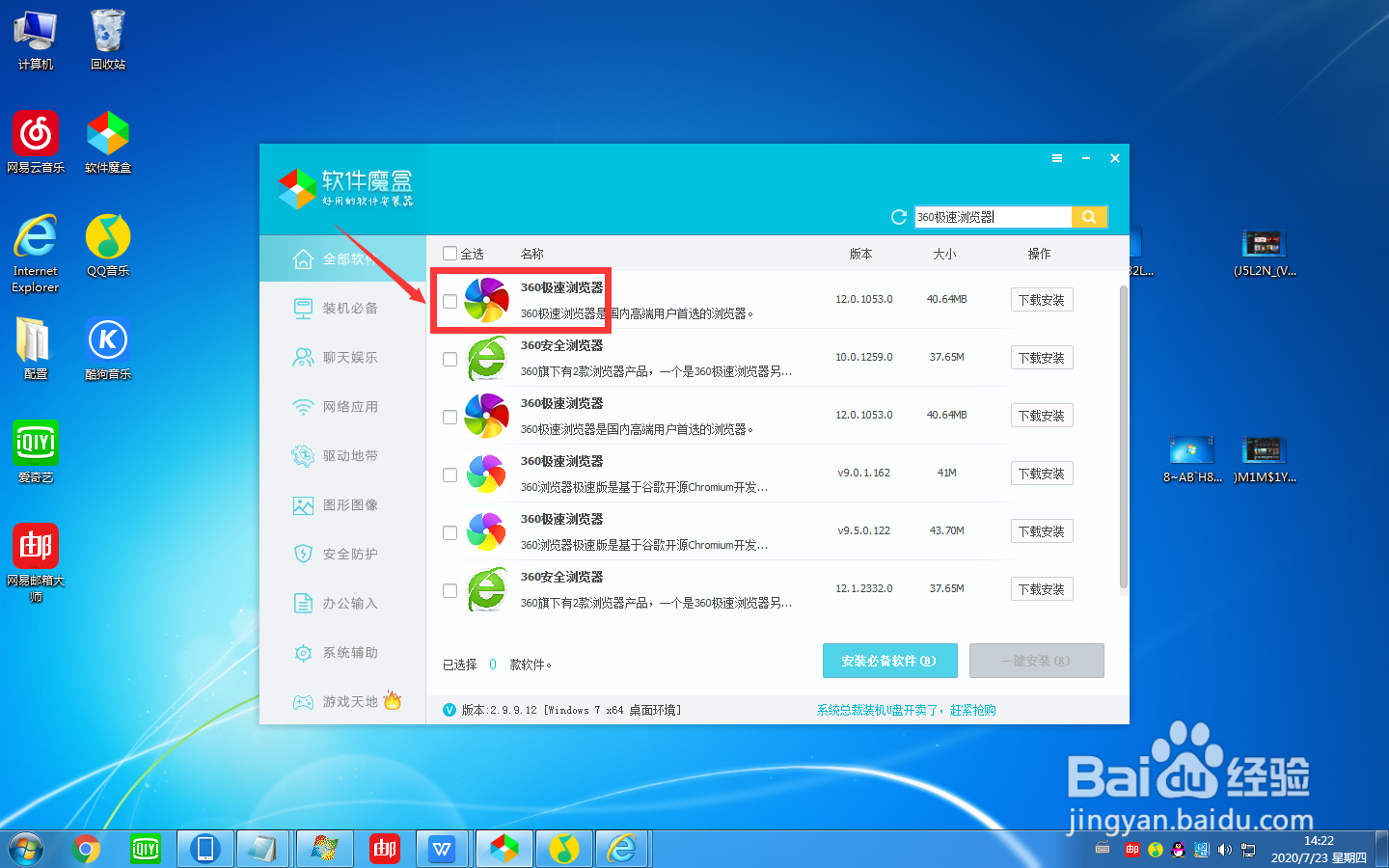Image resolution: width=1389 pixels, height=868 pixels.
Task: Open QQ音乐 from the taskbar
Action: pyautogui.click(x=563, y=850)
